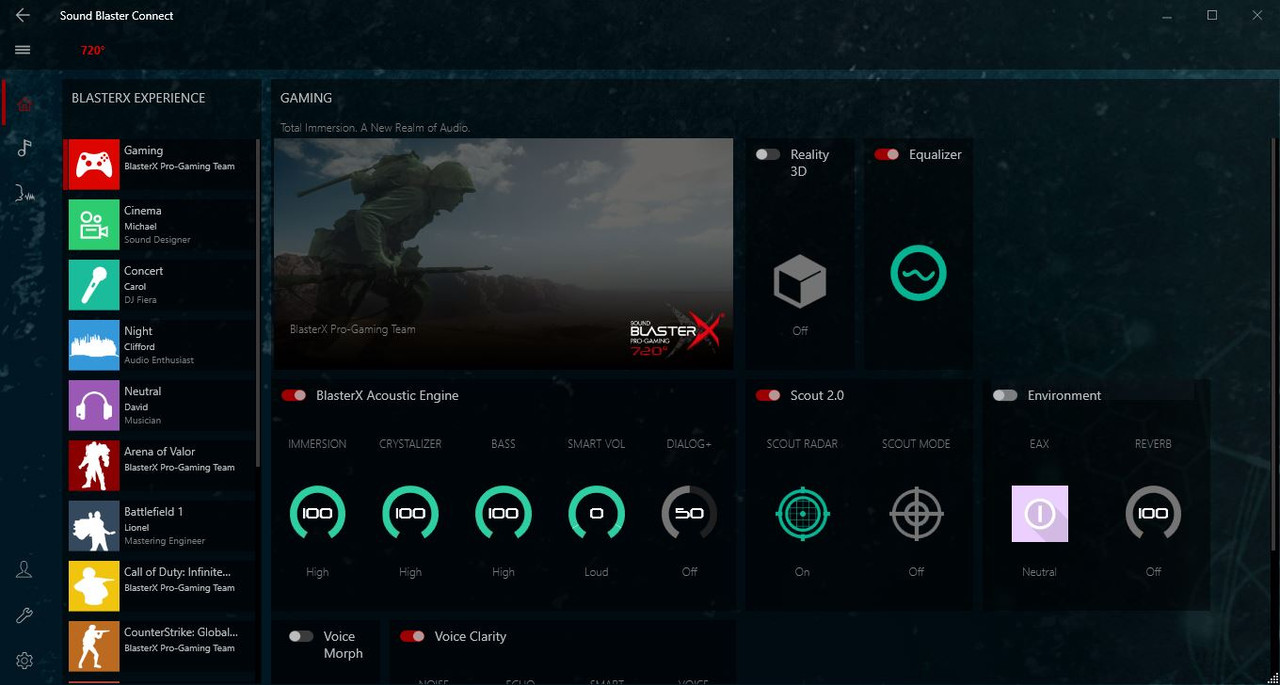Image resolution: width=1280 pixels, height=685 pixels.
Task: Click the Bass dial
Action: (503, 514)
